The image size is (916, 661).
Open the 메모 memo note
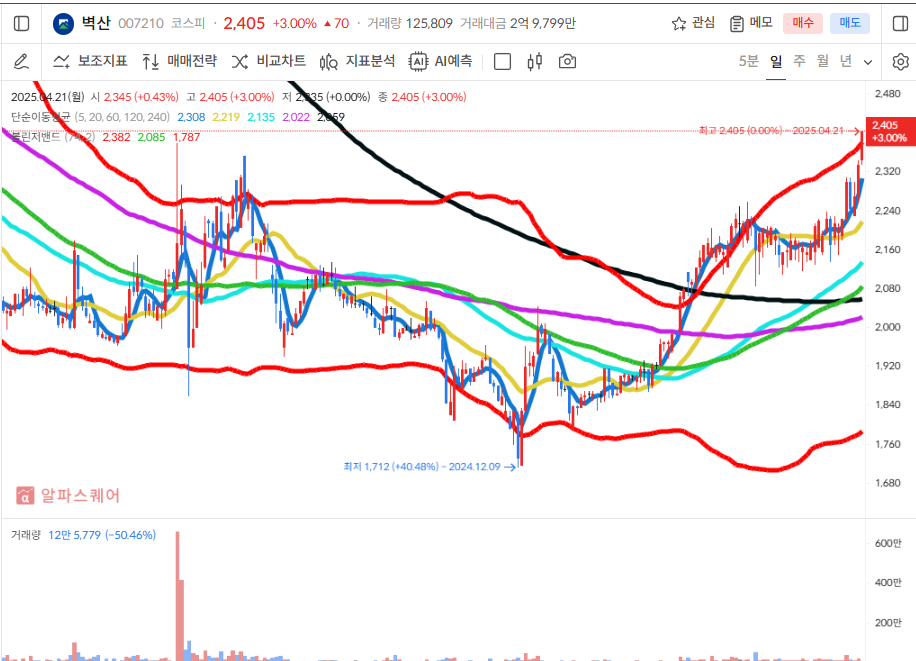pos(751,23)
